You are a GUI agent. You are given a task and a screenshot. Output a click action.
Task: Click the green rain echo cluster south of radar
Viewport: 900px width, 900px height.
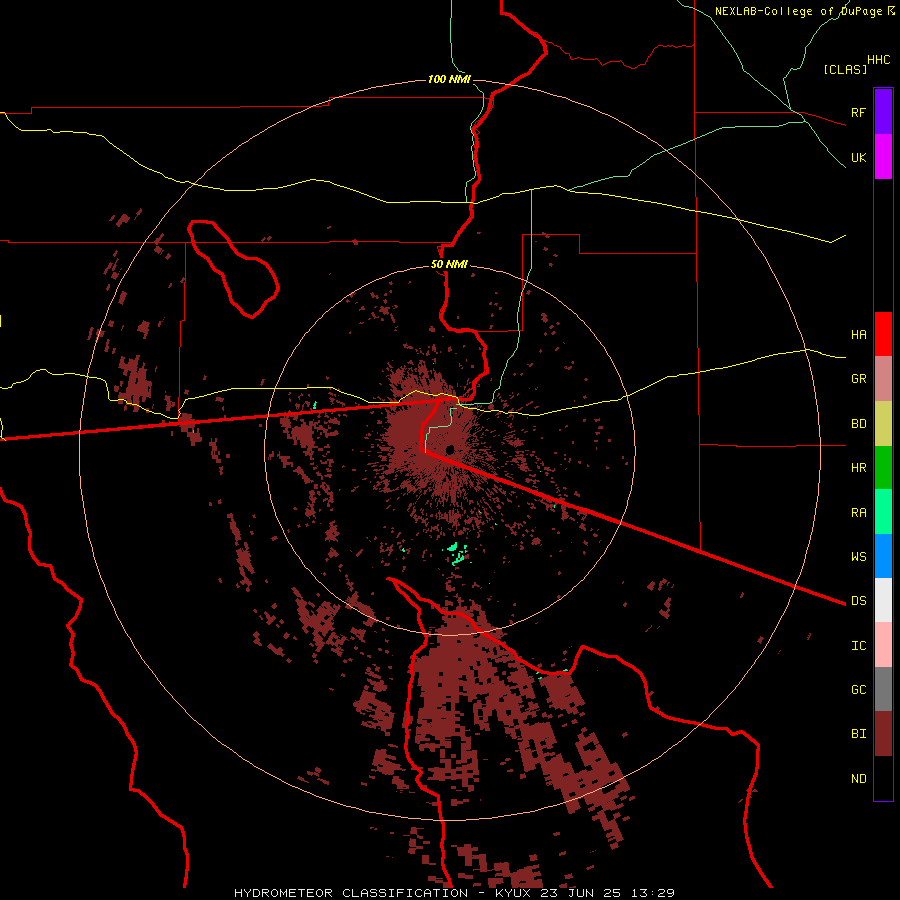[457, 553]
